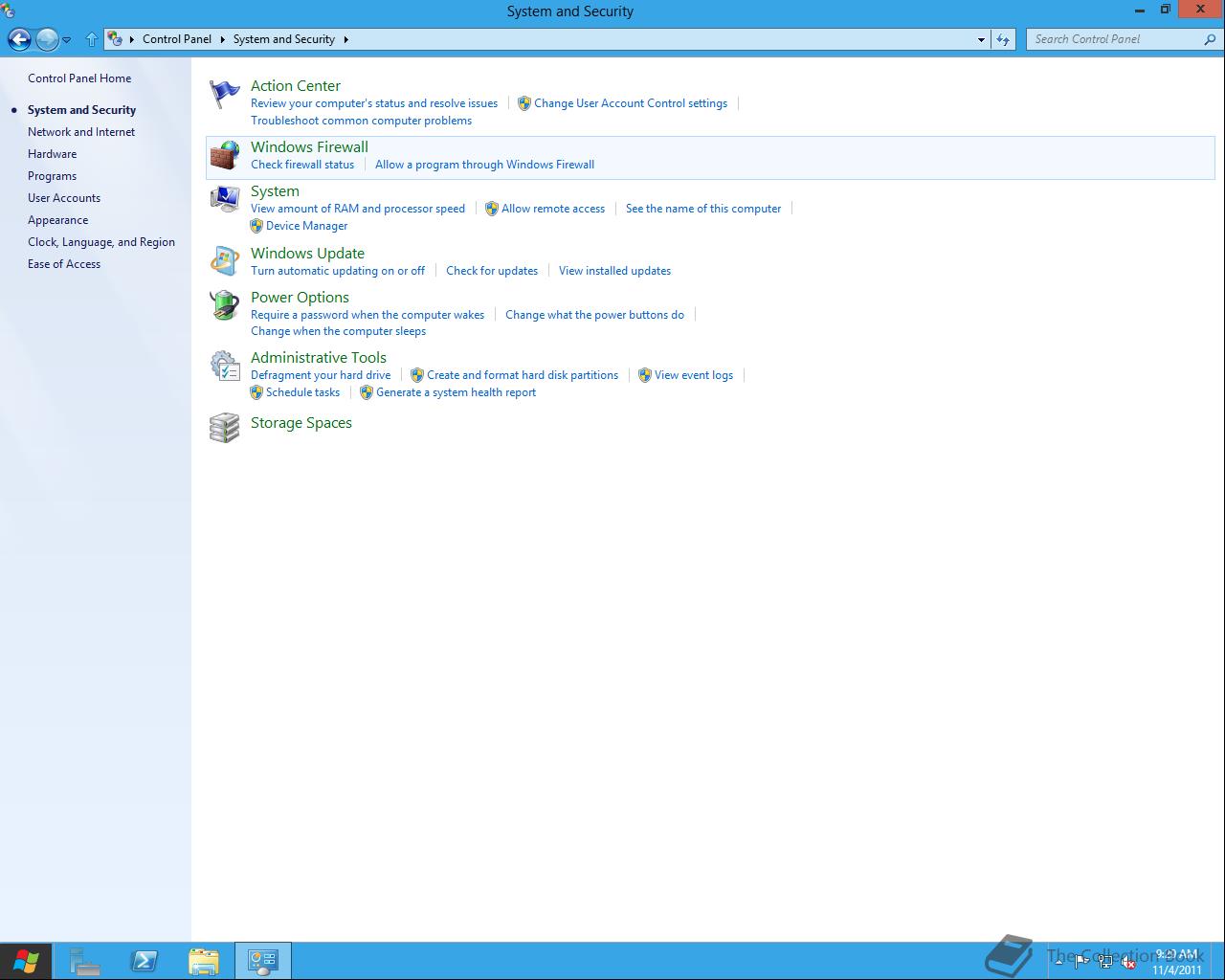
Task: Open Server Manager from the taskbar
Action: pyautogui.click(x=85, y=961)
